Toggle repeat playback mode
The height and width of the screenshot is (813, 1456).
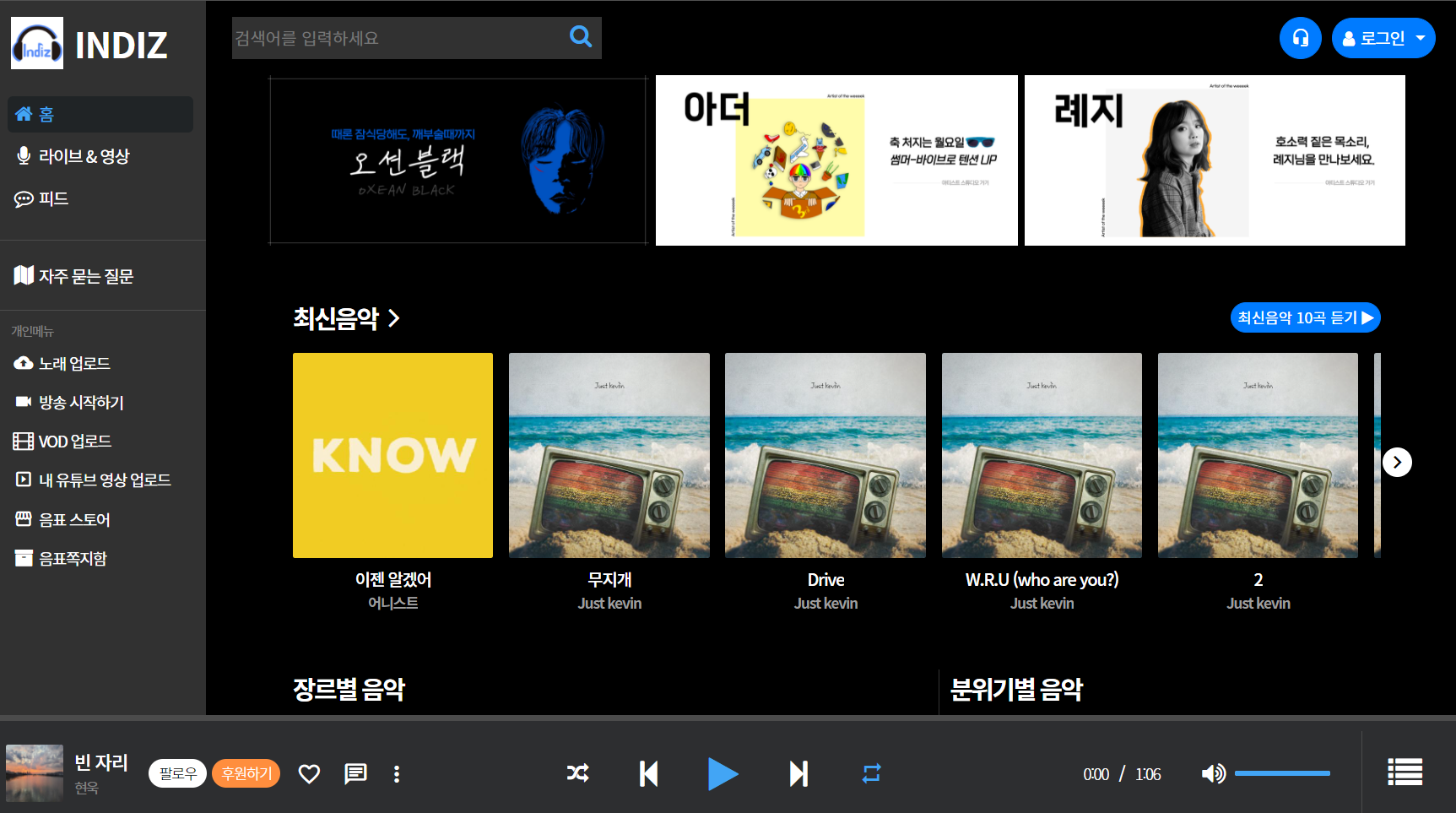(x=871, y=773)
